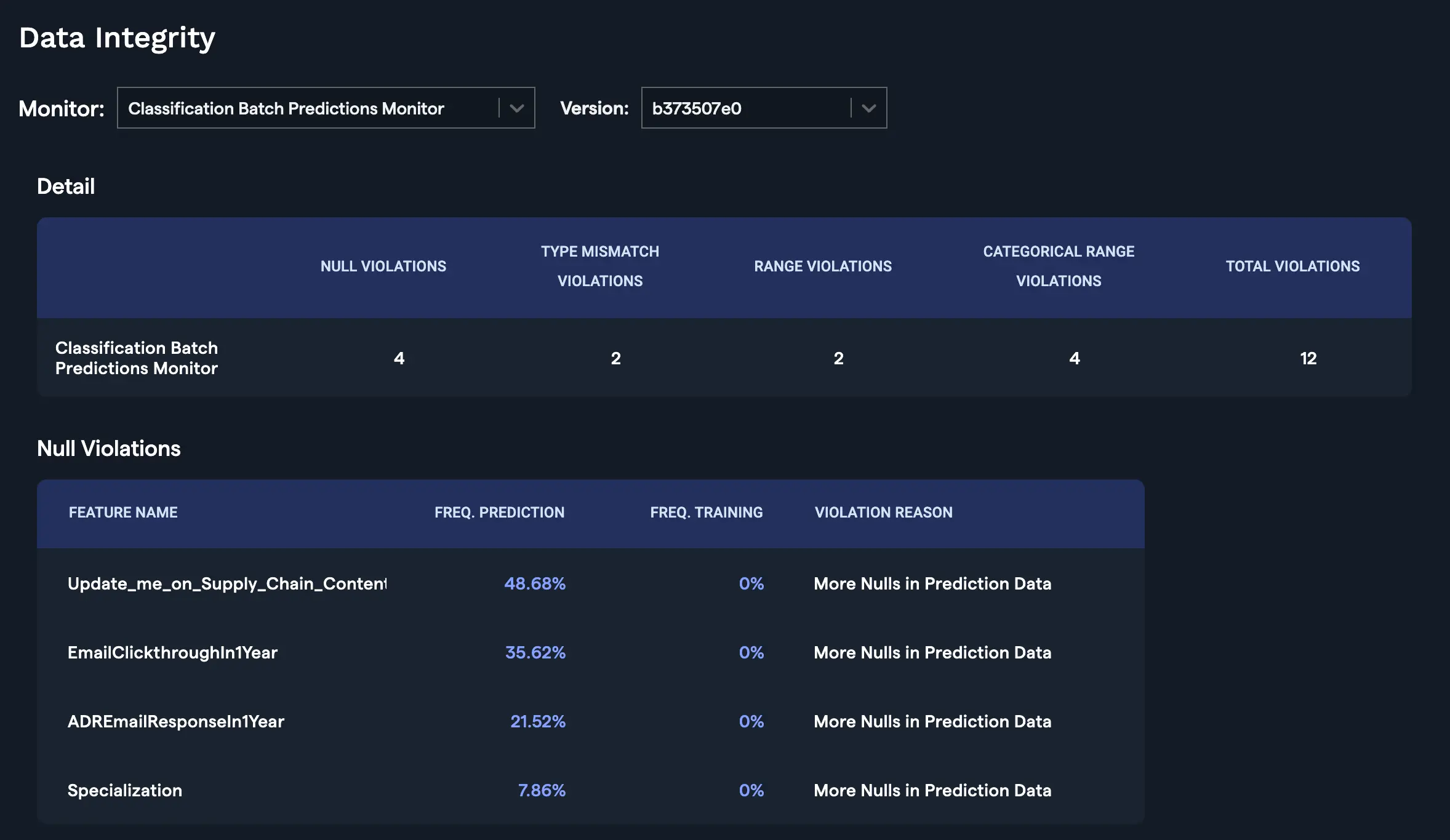Click the 48.68% prediction frequency value
Screen dimensions: 1450x840
coord(534,583)
